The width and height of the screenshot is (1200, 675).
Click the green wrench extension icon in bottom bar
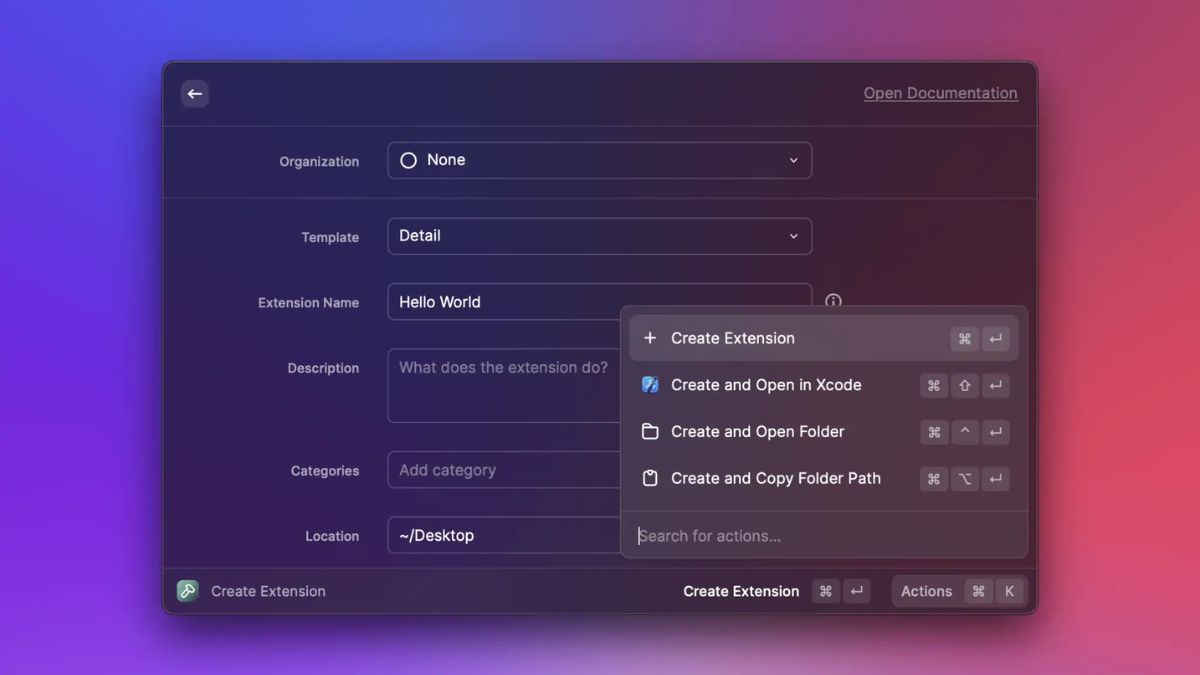(188, 591)
